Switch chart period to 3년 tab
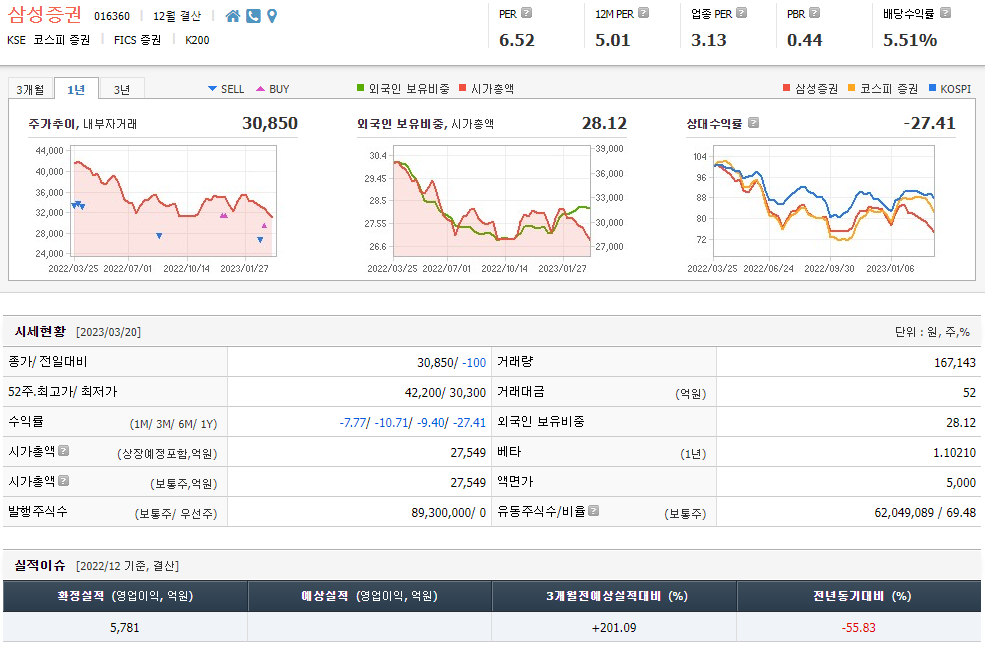The height and width of the screenshot is (650, 985). [x=122, y=89]
